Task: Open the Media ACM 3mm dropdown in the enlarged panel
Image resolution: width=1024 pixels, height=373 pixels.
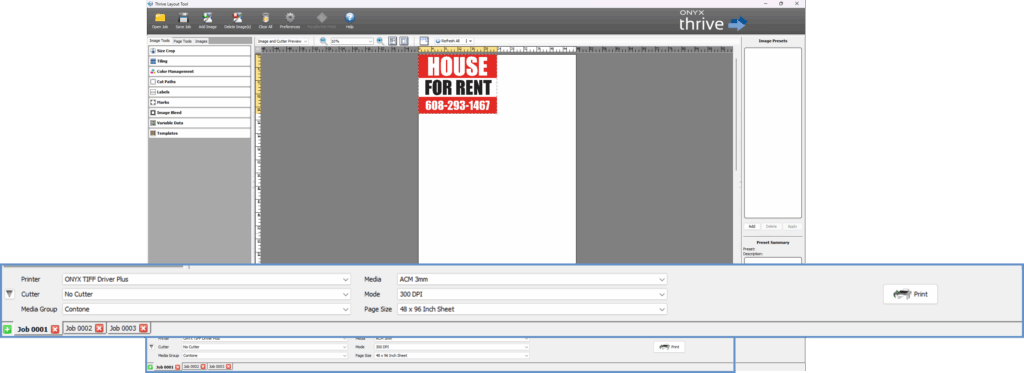Action: coord(532,279)
